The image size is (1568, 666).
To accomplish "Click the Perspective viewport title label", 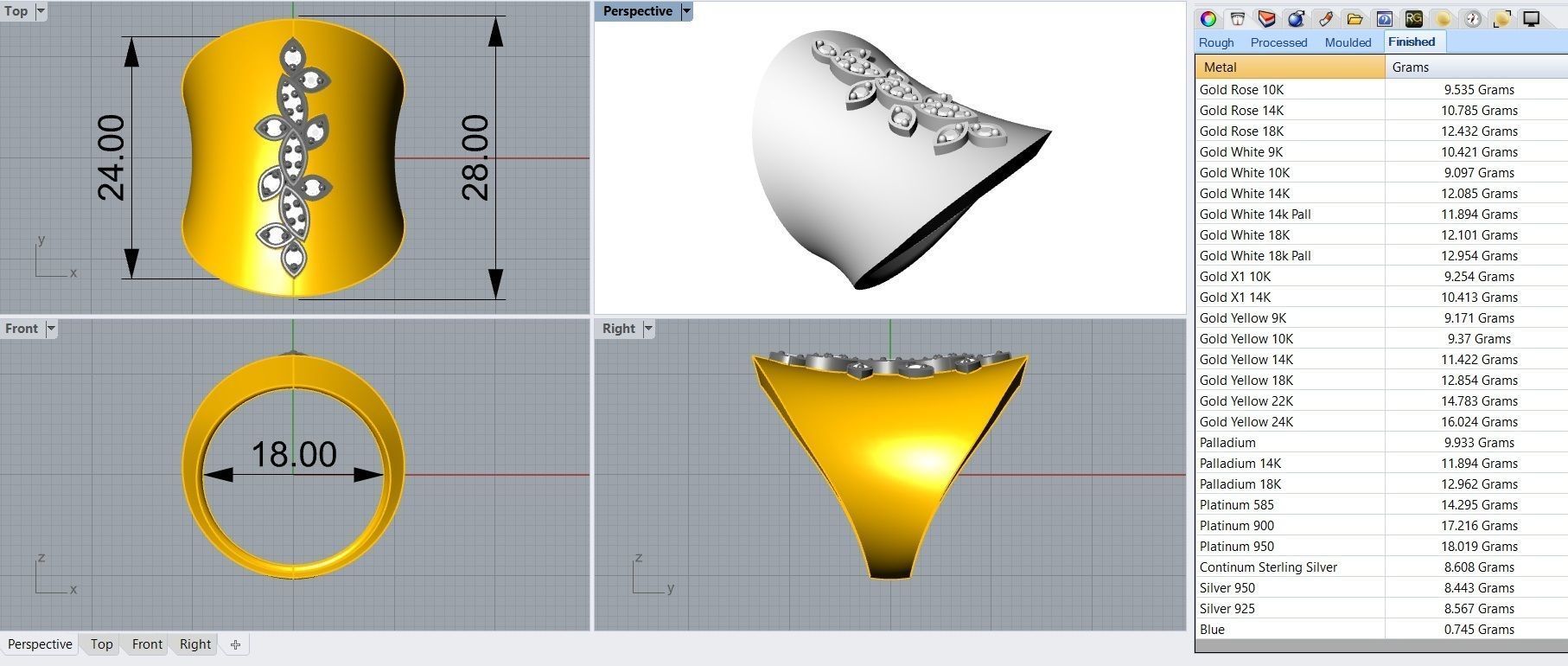I will [637, 11].
